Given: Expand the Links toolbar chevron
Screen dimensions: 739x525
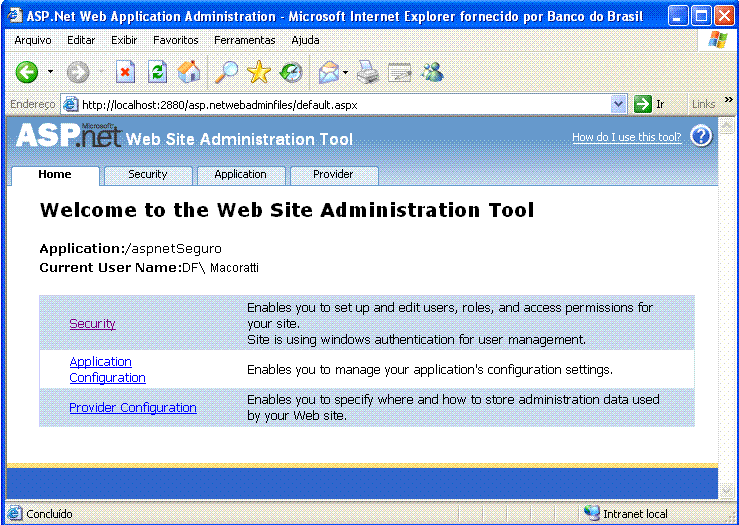Looking at the screenshot, I should coord(729,100).
